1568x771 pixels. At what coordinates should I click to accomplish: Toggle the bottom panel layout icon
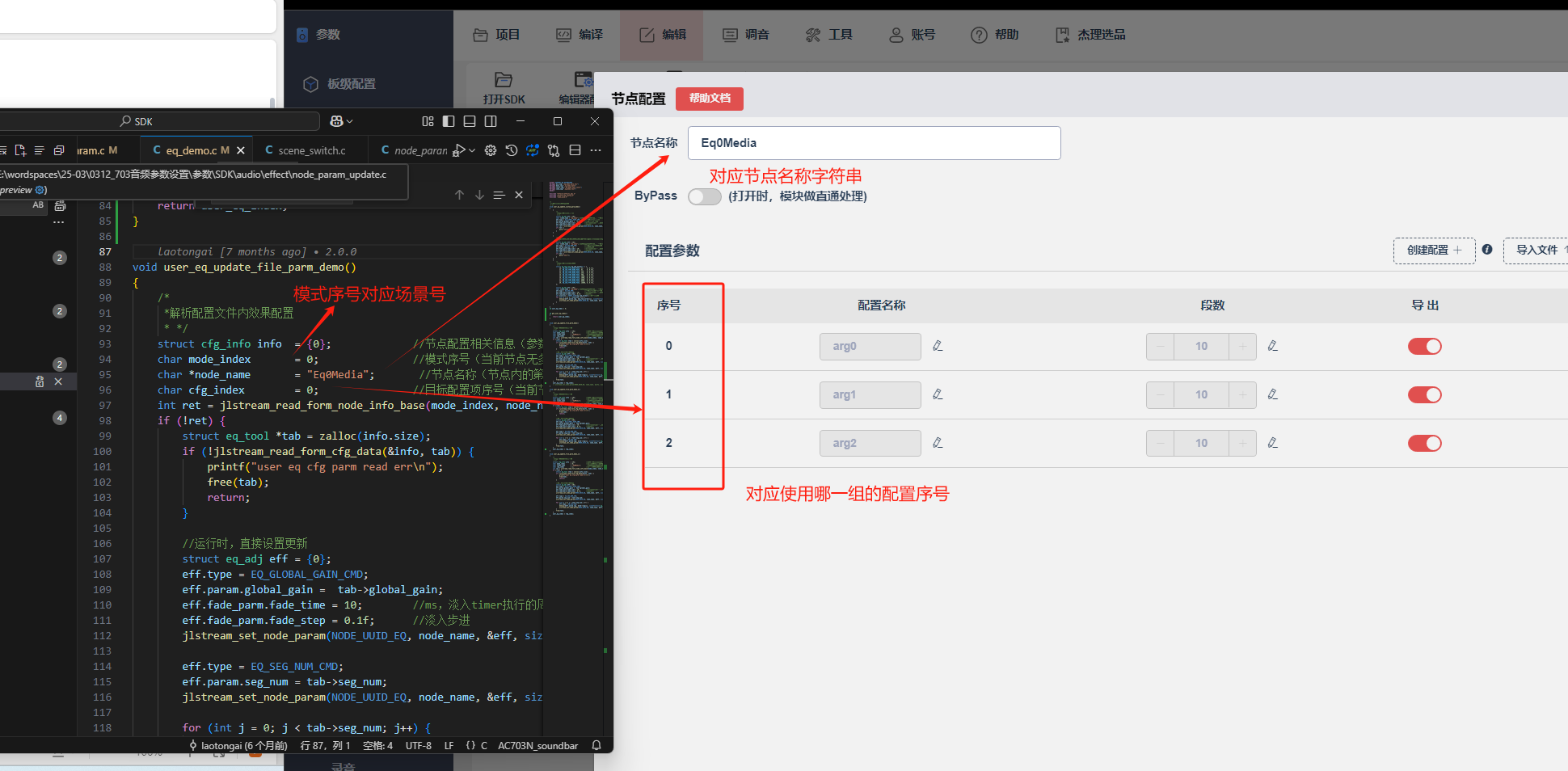coord(470,121)
